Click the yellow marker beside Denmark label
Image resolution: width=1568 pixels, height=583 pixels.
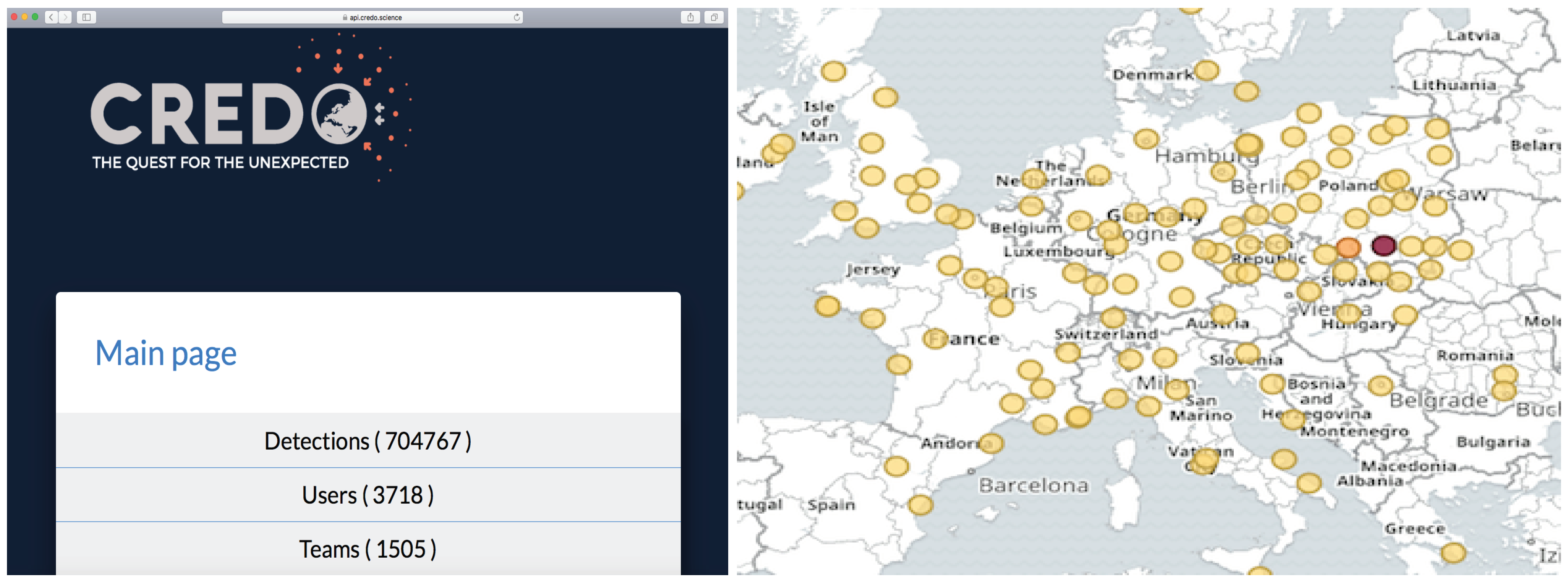tap(1206, 70)
